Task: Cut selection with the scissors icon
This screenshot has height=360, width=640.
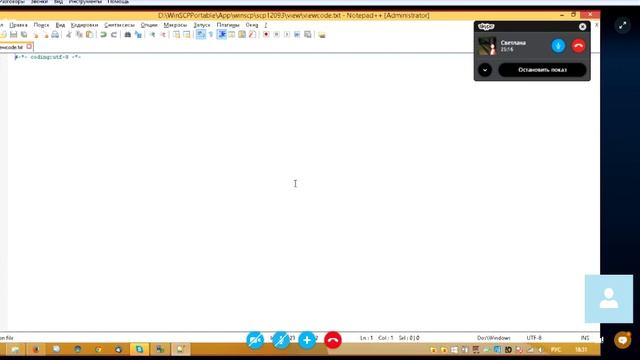Action: pyautogui.click(x=69, y=35)
